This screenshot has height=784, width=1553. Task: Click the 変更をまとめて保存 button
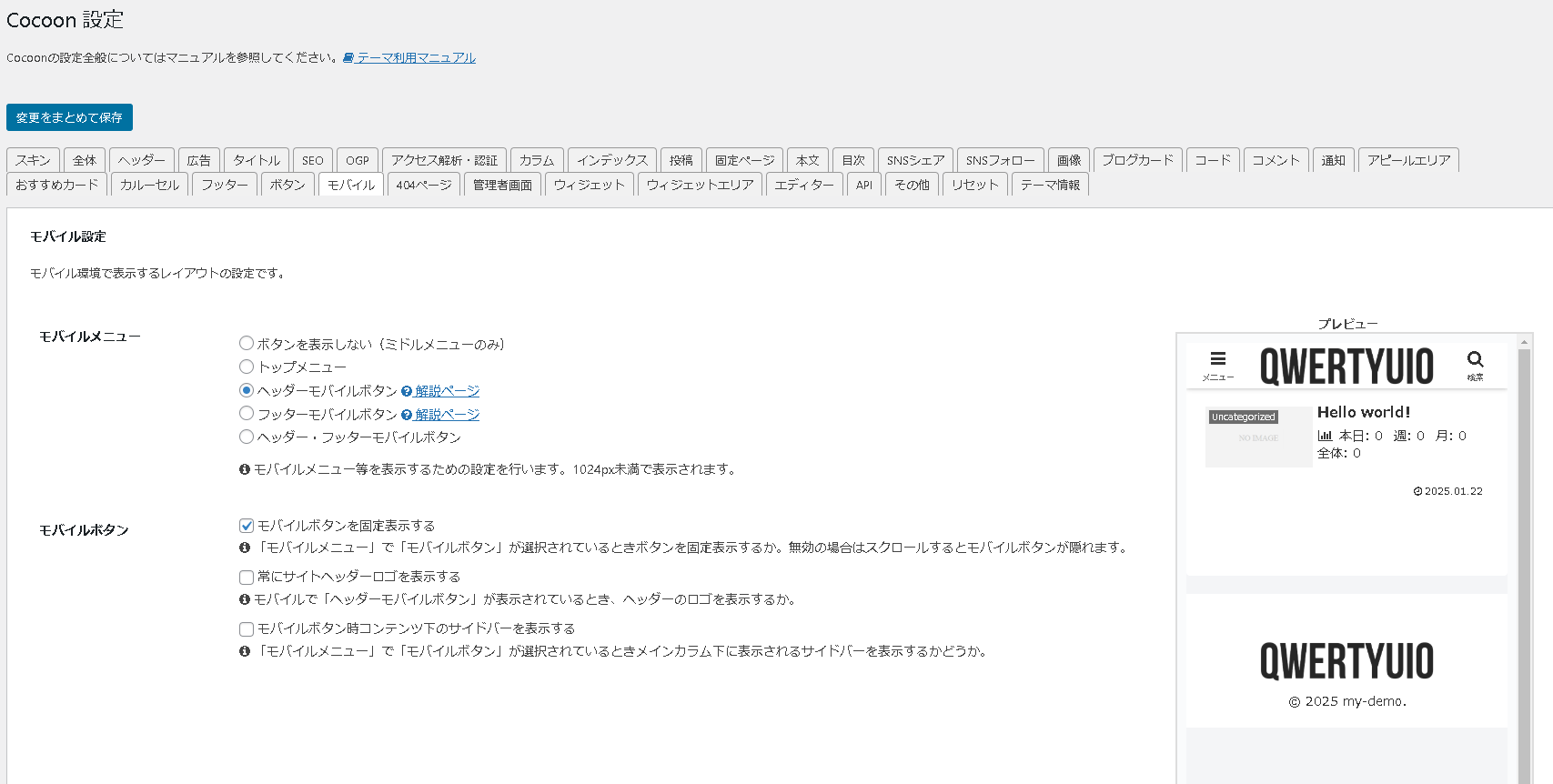click(69, 117)
